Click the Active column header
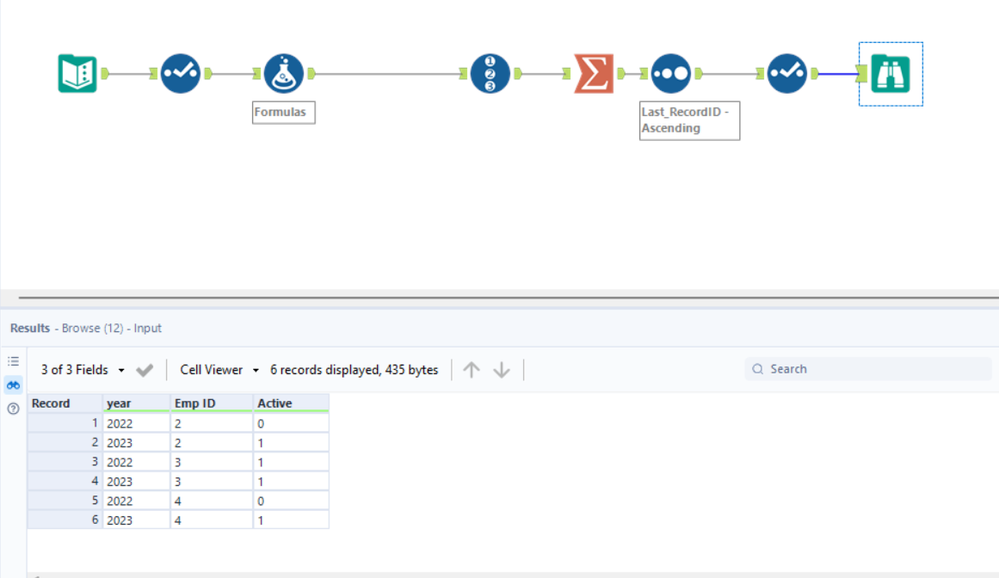 pyautogui.click(x=291, y=403)
